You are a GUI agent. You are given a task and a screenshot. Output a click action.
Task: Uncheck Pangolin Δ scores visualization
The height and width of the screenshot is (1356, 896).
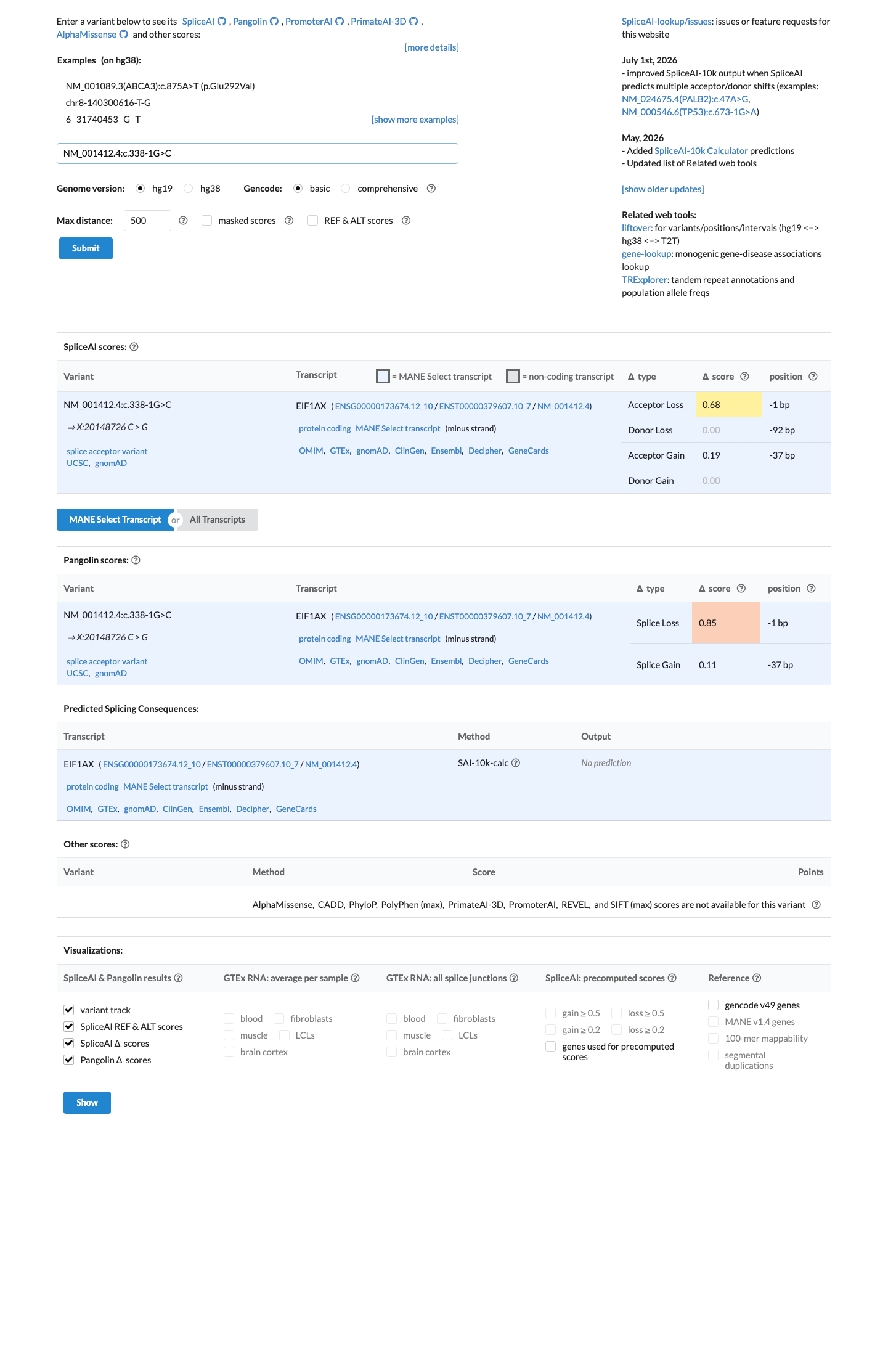point(69,1060)
